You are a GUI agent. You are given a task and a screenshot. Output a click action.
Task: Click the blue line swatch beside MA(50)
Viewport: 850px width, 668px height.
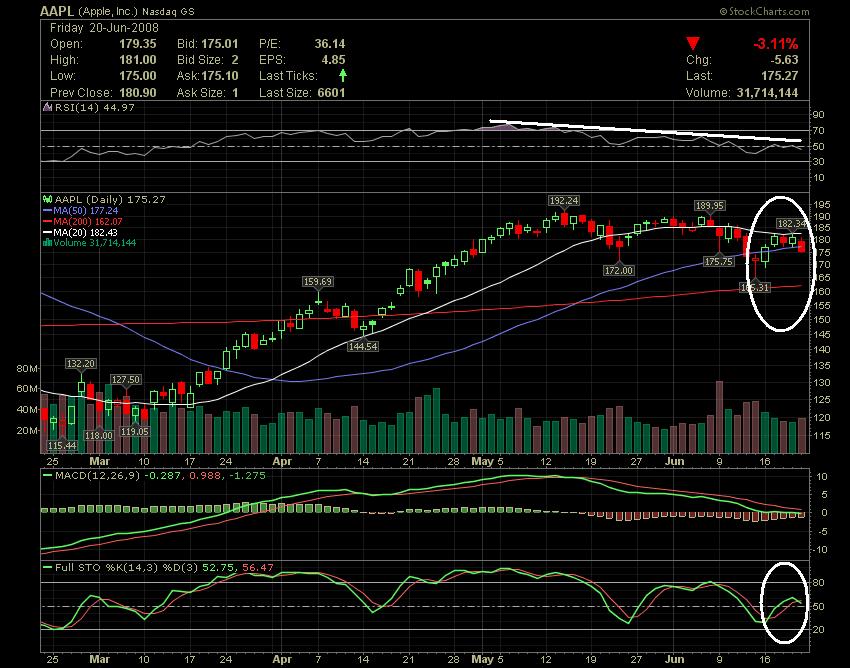47,210
